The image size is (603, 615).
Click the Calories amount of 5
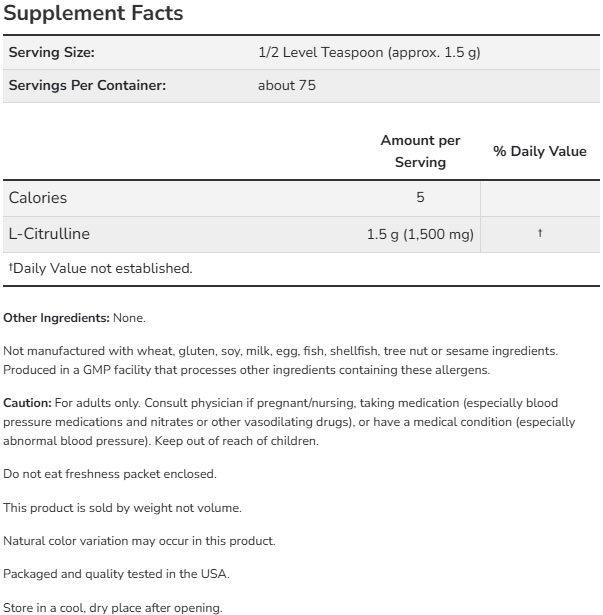pyautogui.click(x=420, y=198)
